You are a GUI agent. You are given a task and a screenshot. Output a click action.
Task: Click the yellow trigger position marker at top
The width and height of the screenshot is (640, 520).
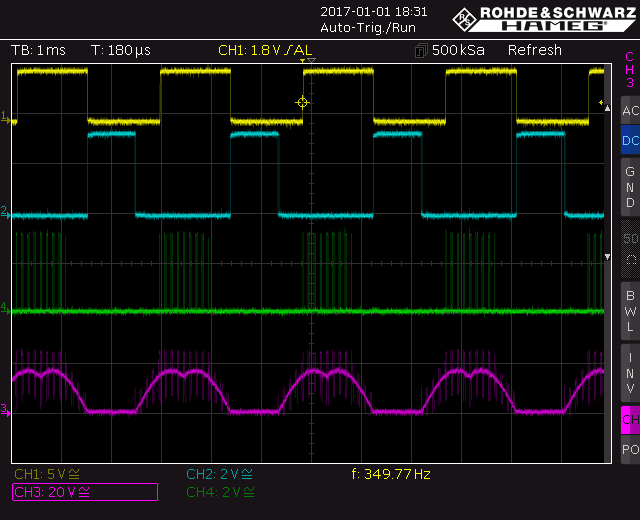(x=302, y=61)
